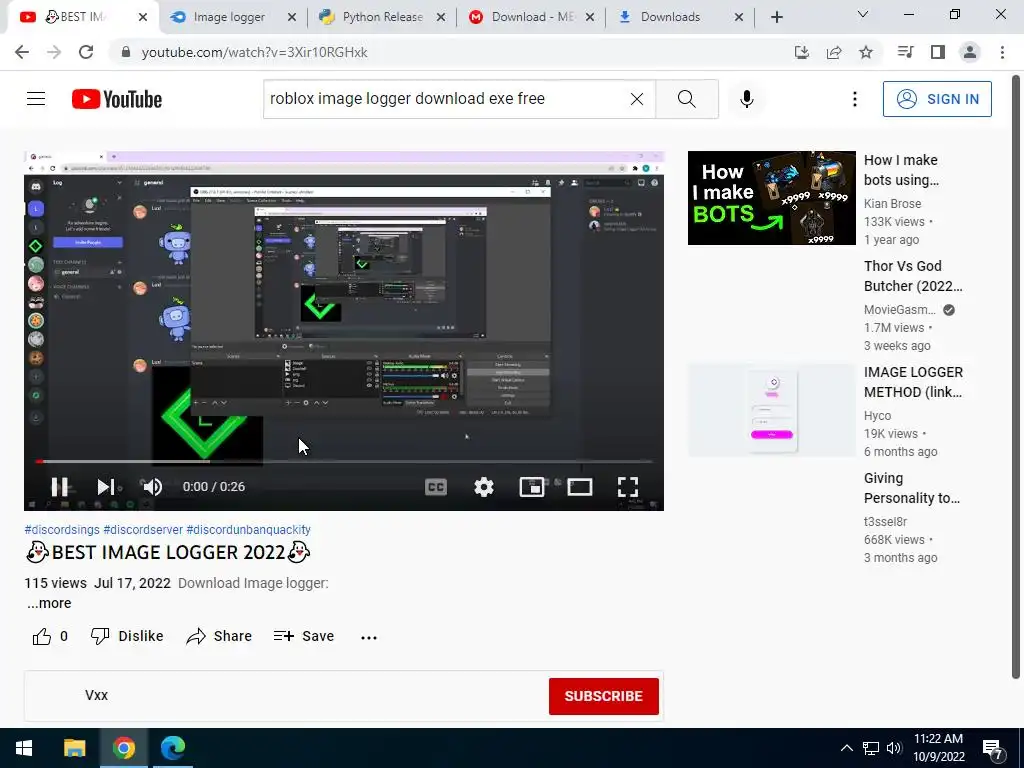Open the video settings gear
This screenshot has height=768, width=1024.
[484, 487]
